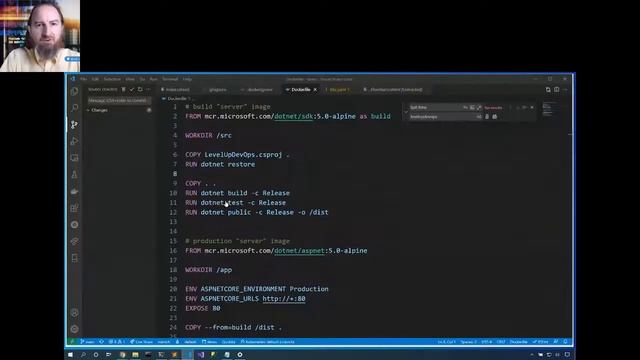This screenshot has width=640, height=360.
Task: Click the split editor right icon
Action: (x=557, y=89)
